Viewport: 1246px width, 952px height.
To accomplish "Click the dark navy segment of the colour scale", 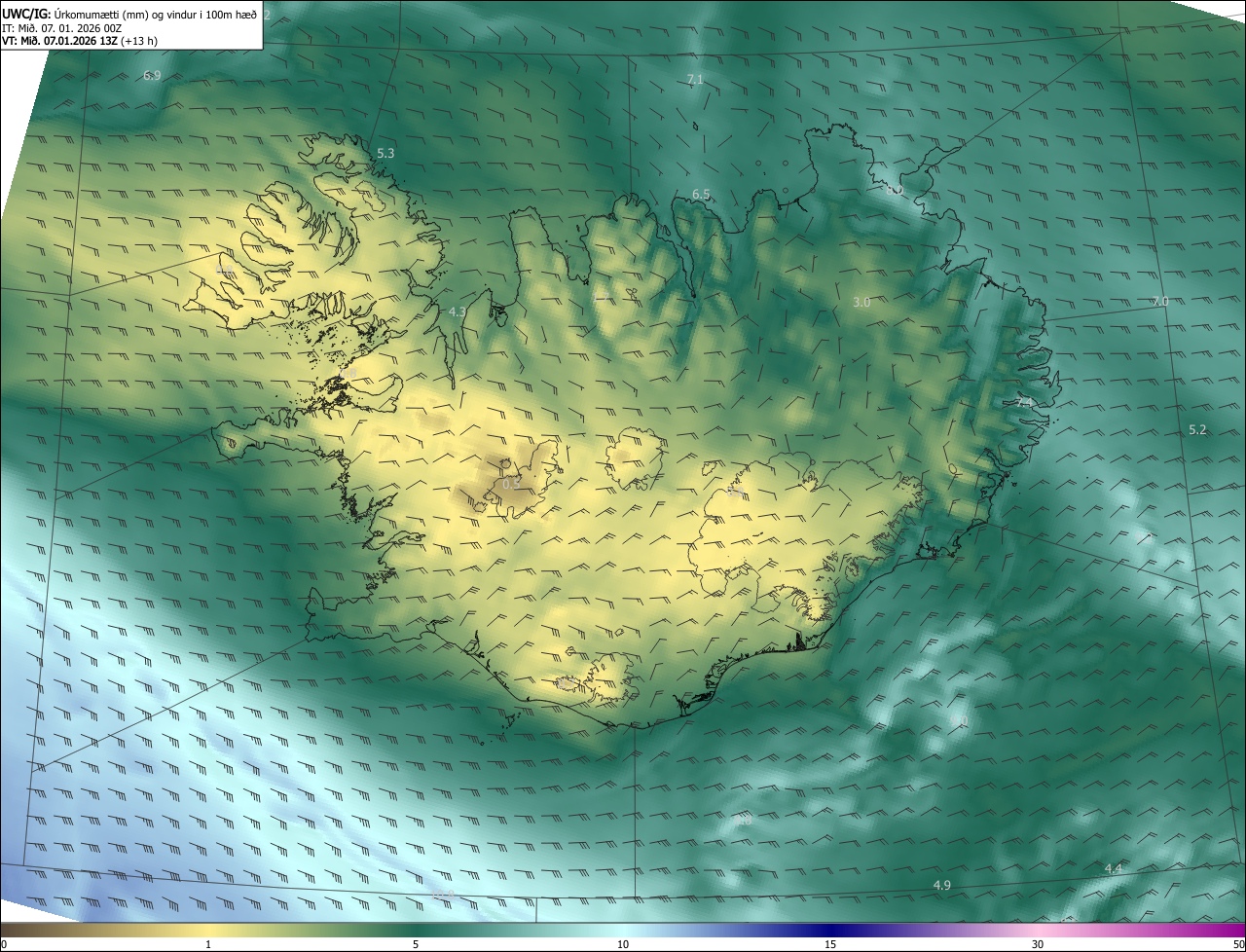I will click(x=832, y=930).
